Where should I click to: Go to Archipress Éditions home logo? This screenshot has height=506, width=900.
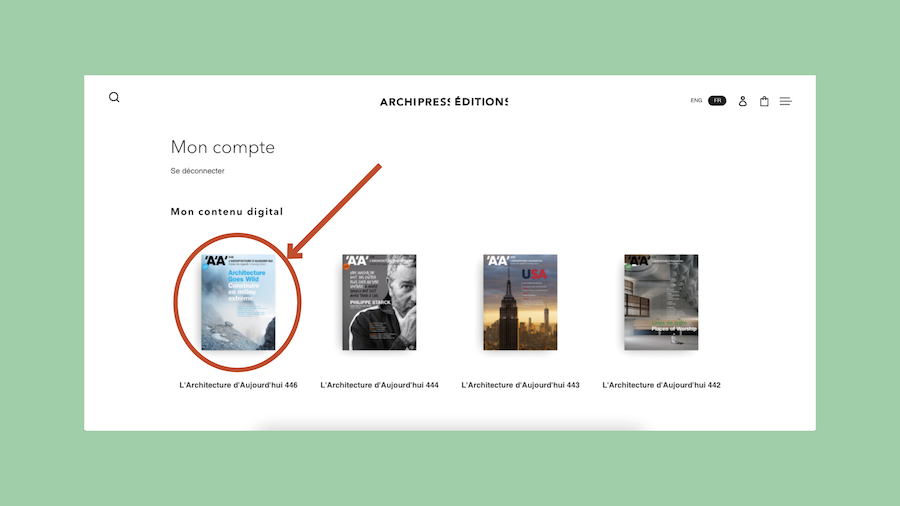(x=444, y=102)
